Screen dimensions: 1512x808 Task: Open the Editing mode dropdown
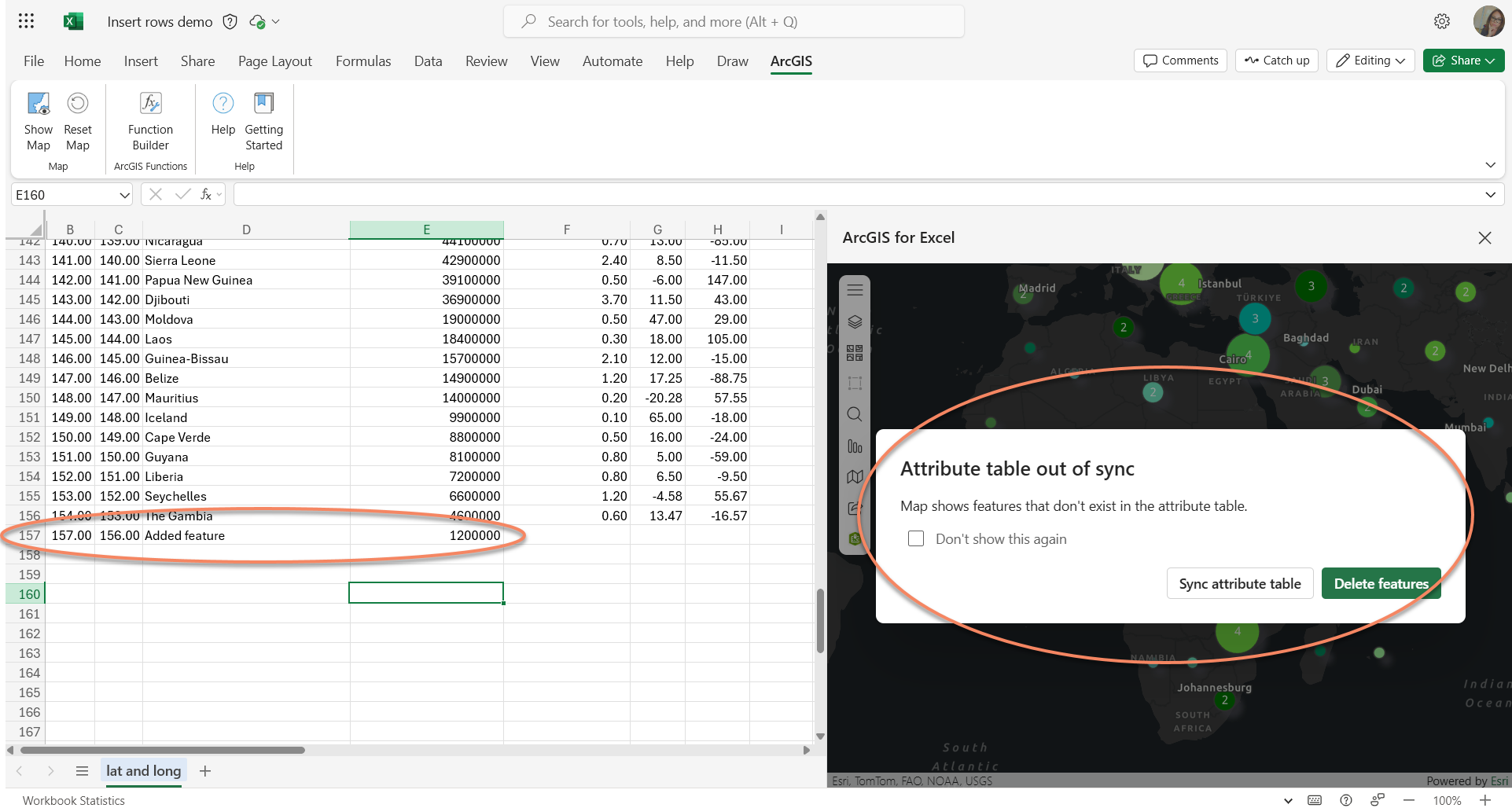coord(1370,61)
